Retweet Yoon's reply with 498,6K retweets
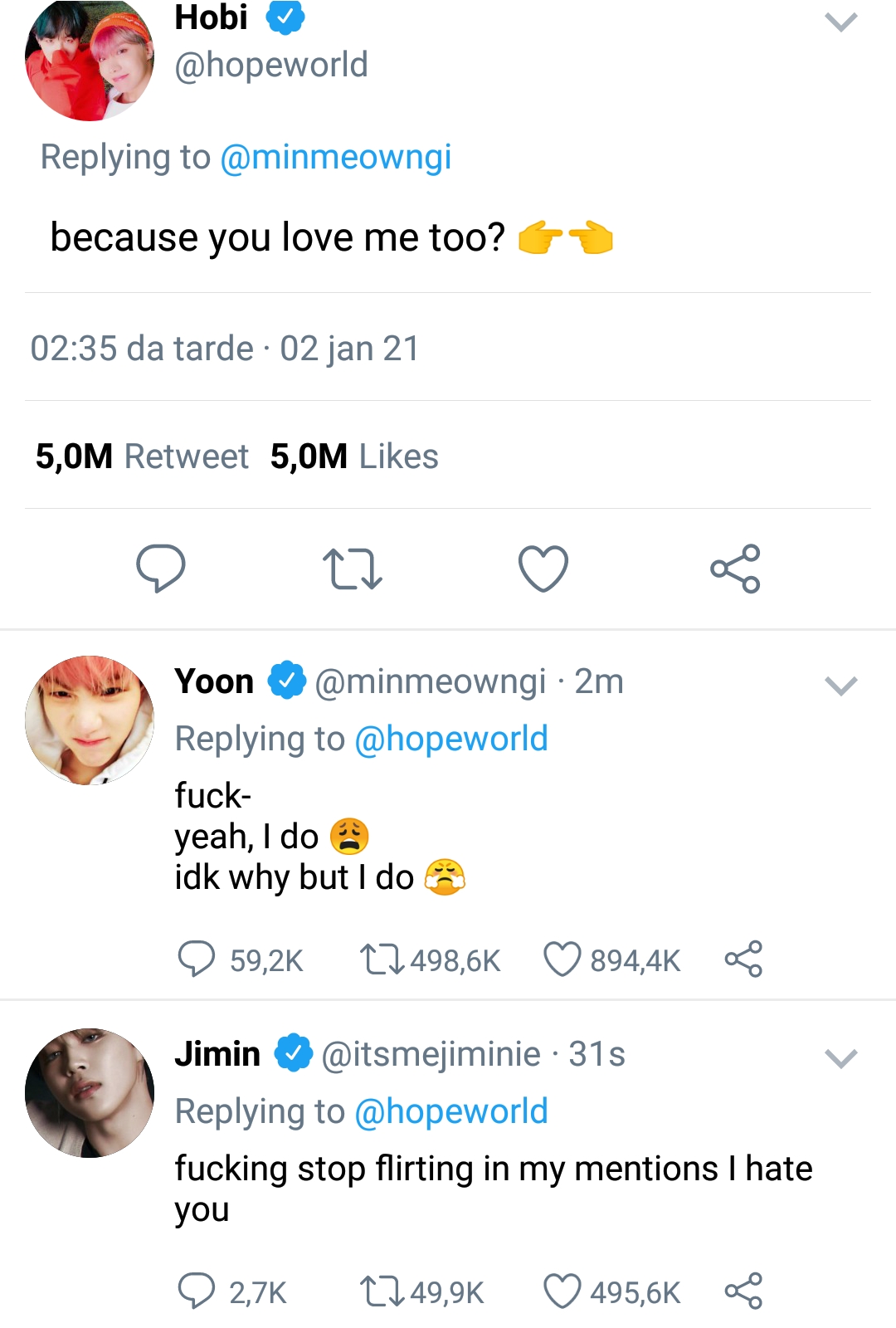896x1328 pixels. 382,959
